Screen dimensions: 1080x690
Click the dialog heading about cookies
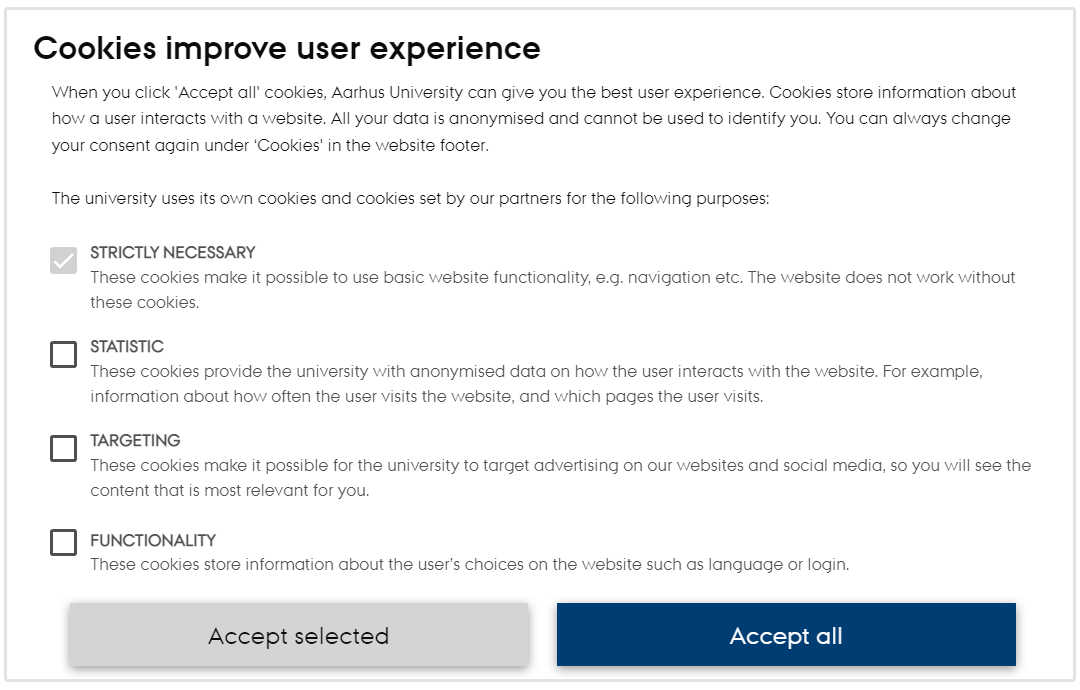287,47
